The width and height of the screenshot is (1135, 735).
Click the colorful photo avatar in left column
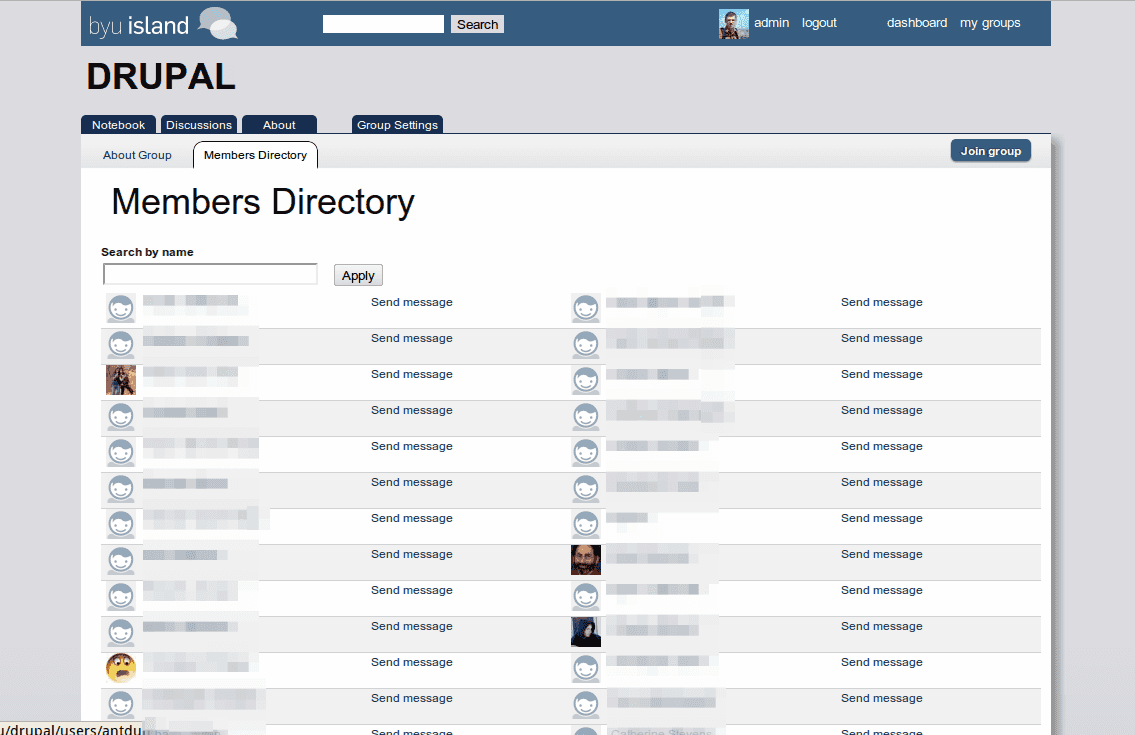tap(121, 380)
